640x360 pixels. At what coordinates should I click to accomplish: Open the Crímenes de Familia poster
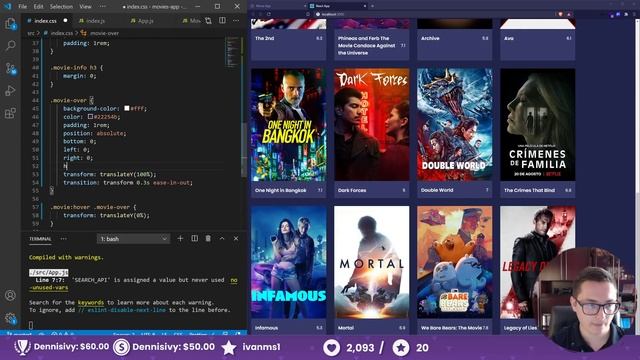pyautogui.click(x=538, y=124)
